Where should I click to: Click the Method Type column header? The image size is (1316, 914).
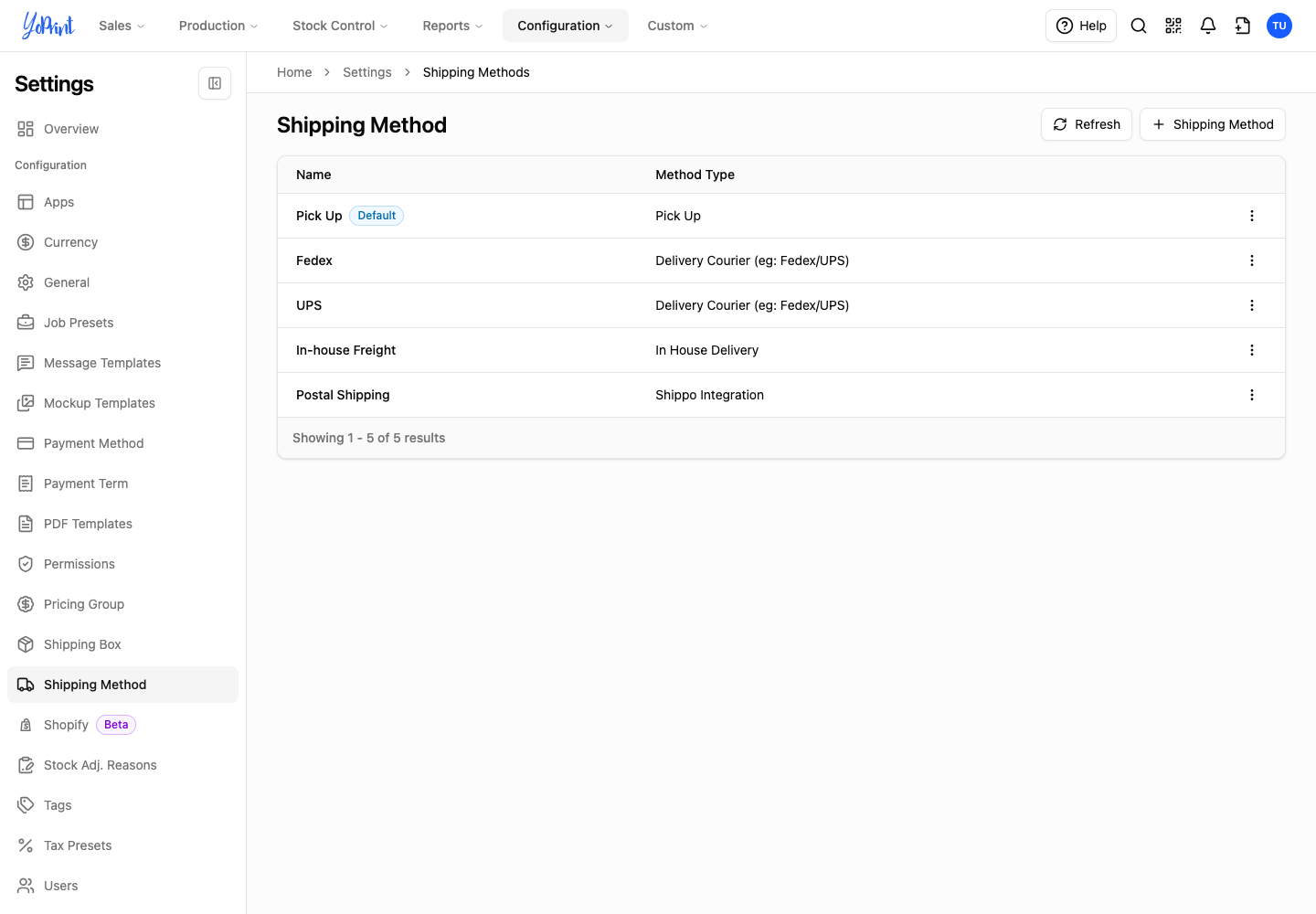(695, 175)
